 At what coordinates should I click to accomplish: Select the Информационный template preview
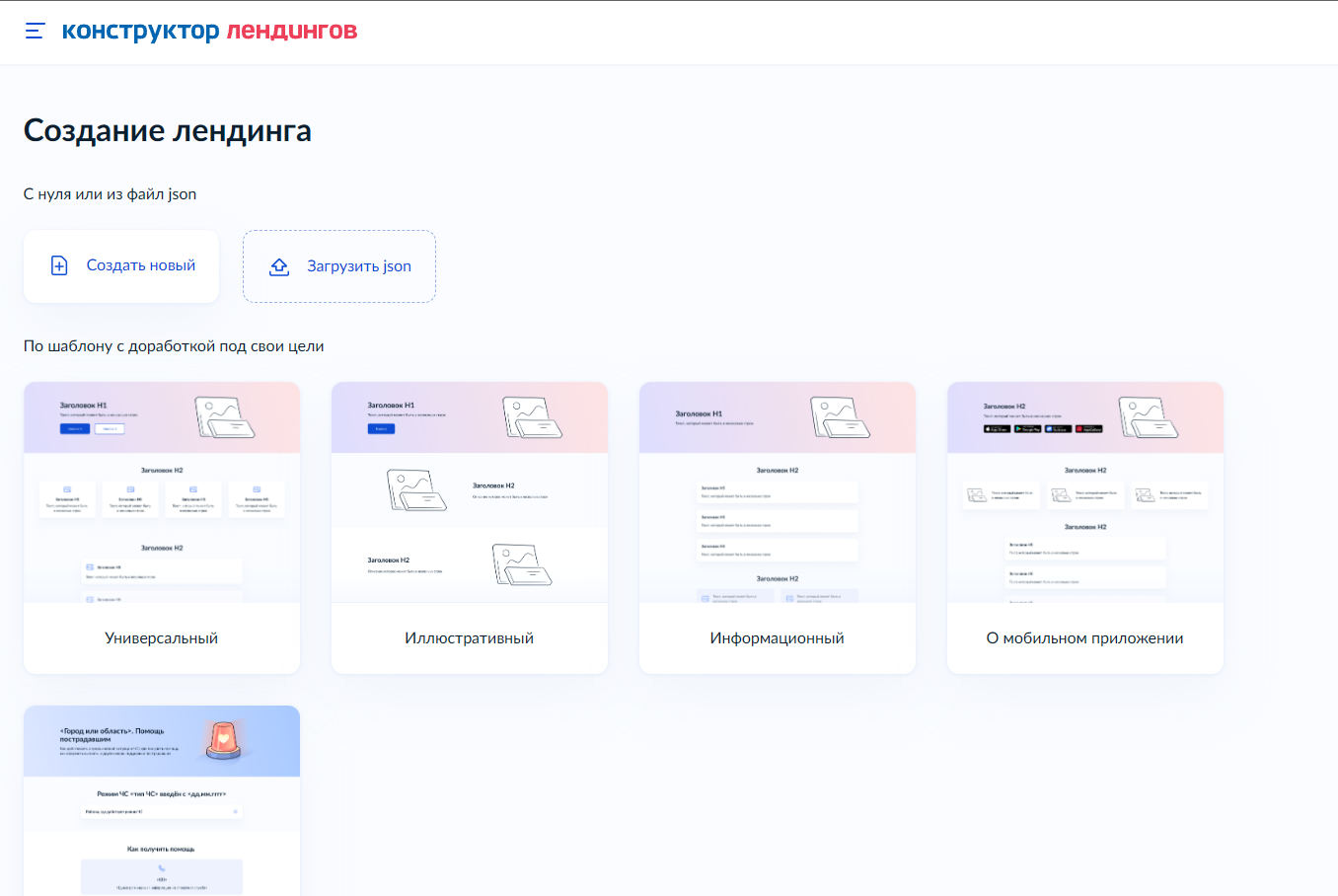778,492
